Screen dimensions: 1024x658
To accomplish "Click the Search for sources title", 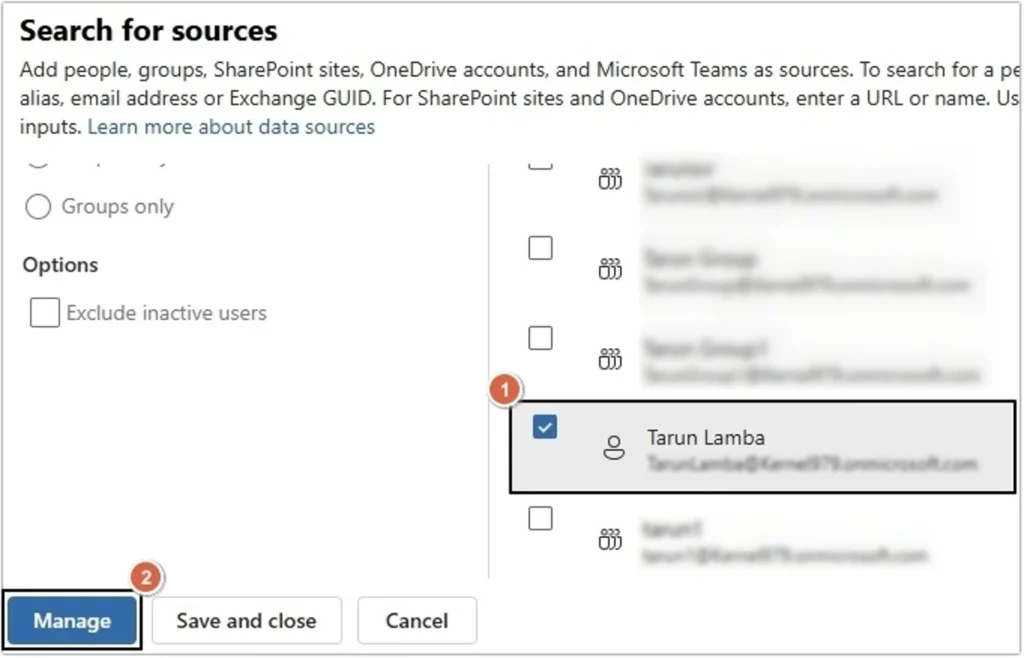I will [x=149, y=31].
